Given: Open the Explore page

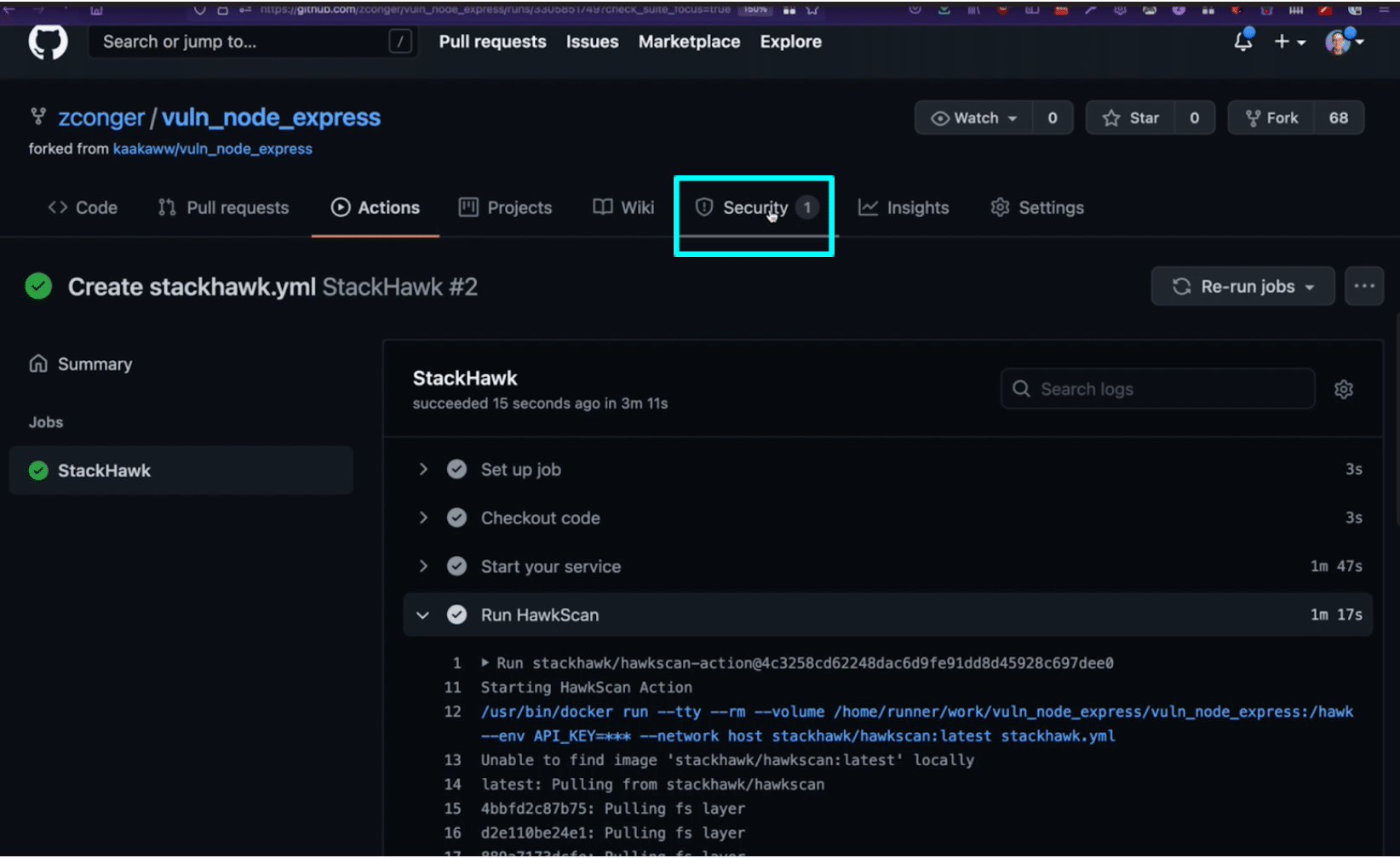Looking at the screenshot, I should (x=790, y=42).
